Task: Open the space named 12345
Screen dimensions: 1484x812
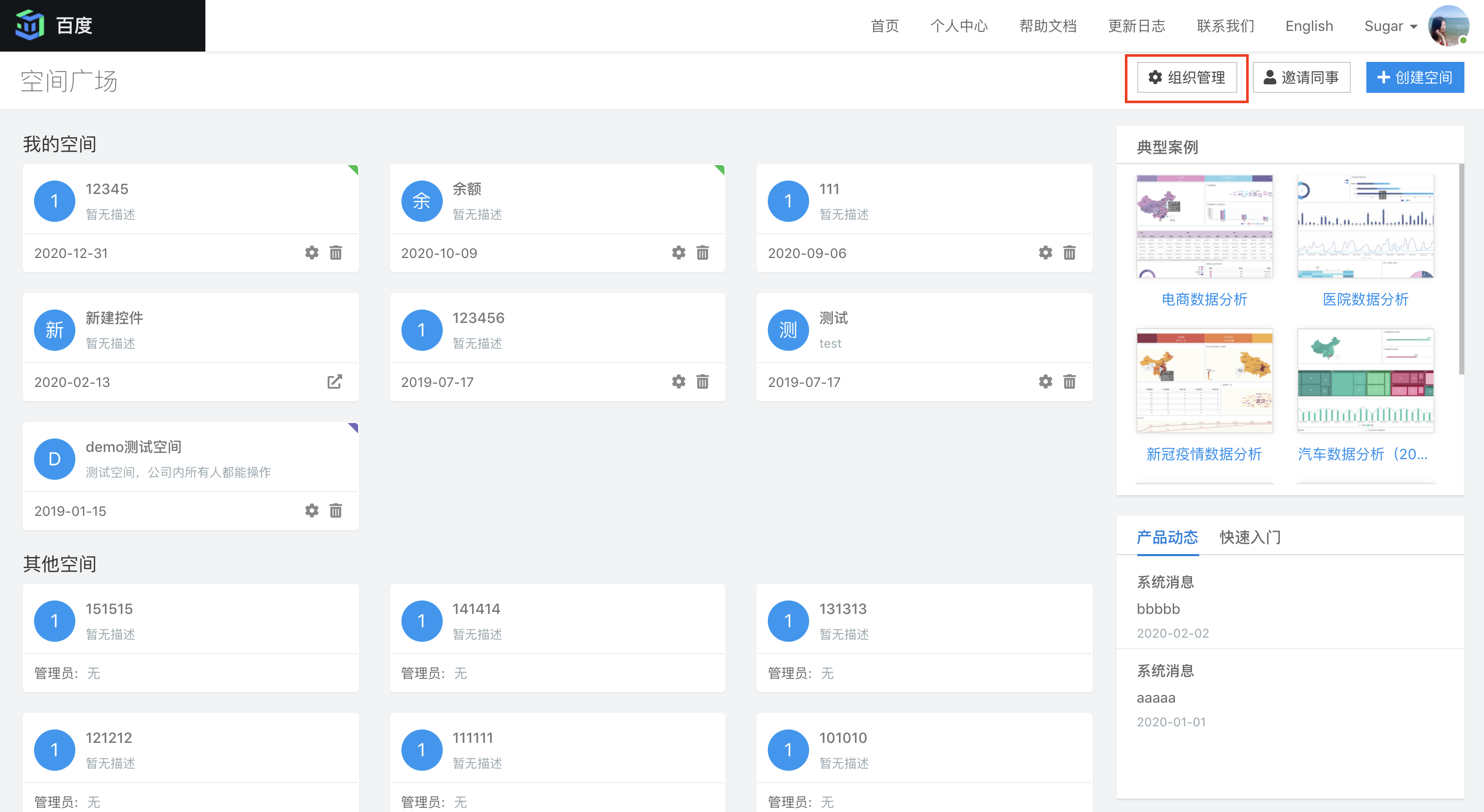Action: pyautogui.click(x=107, y=189)
